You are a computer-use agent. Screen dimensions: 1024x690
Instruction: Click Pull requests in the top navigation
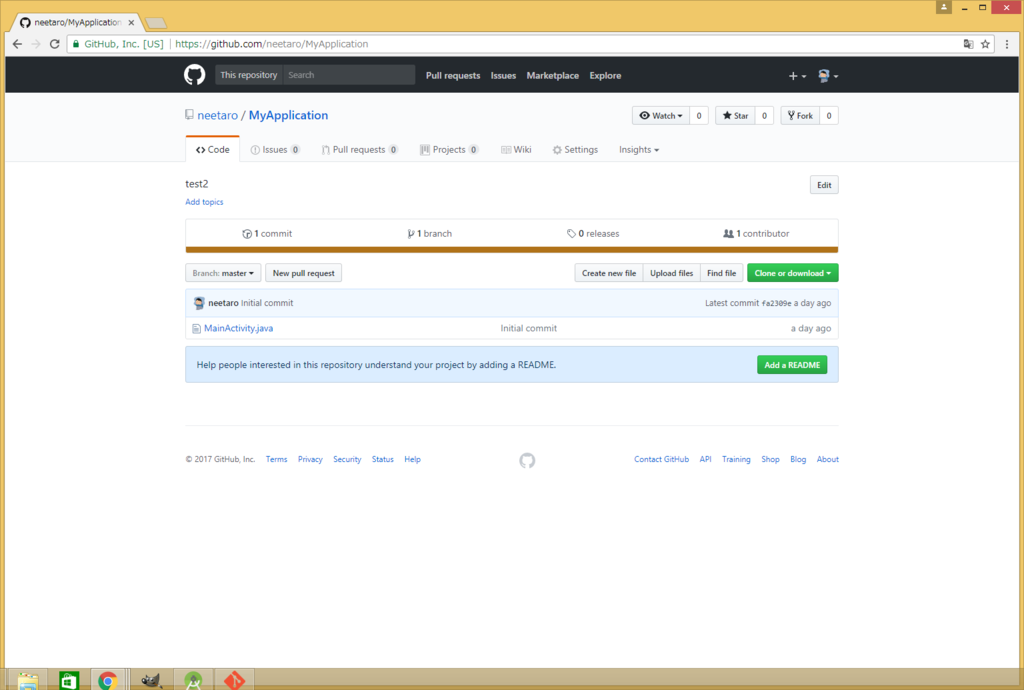(x=453, y=76)
